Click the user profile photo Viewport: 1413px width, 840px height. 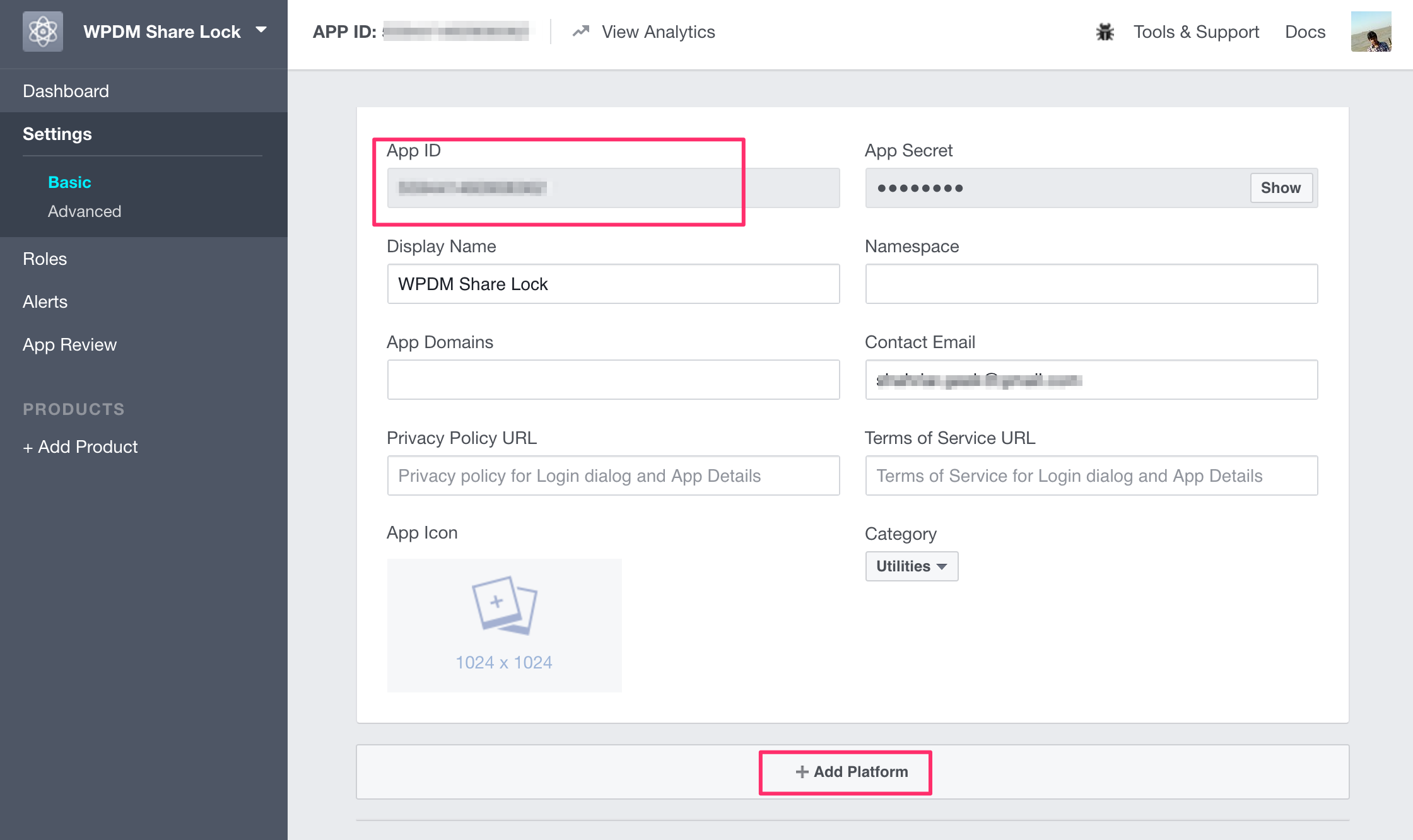tap(1371, 32)
